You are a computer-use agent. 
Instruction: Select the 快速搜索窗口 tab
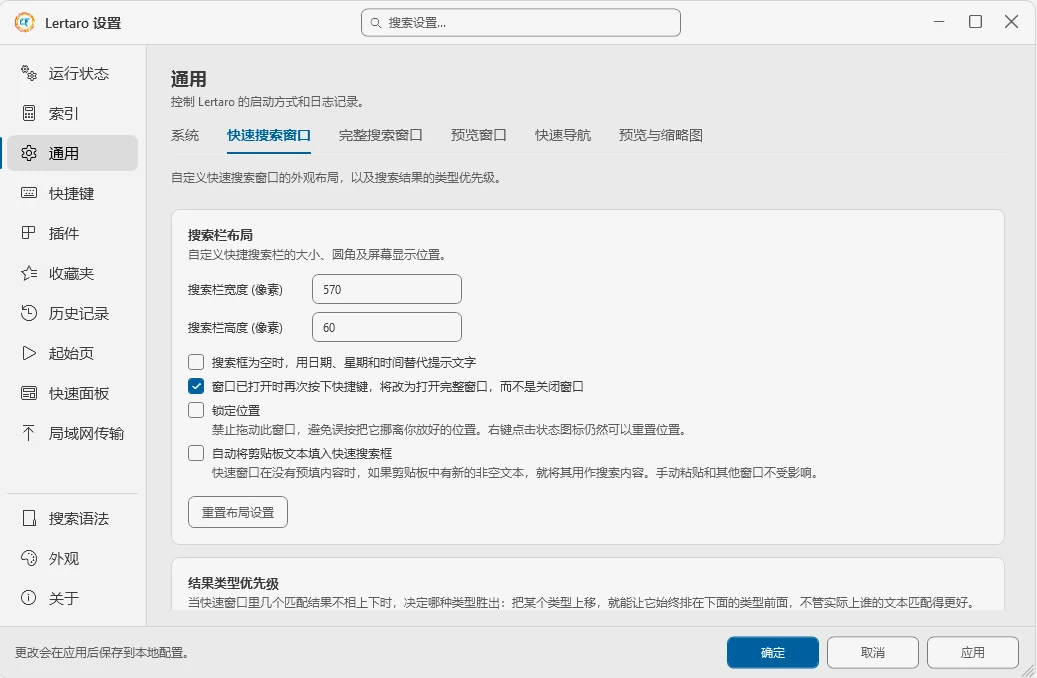point(269,135)
